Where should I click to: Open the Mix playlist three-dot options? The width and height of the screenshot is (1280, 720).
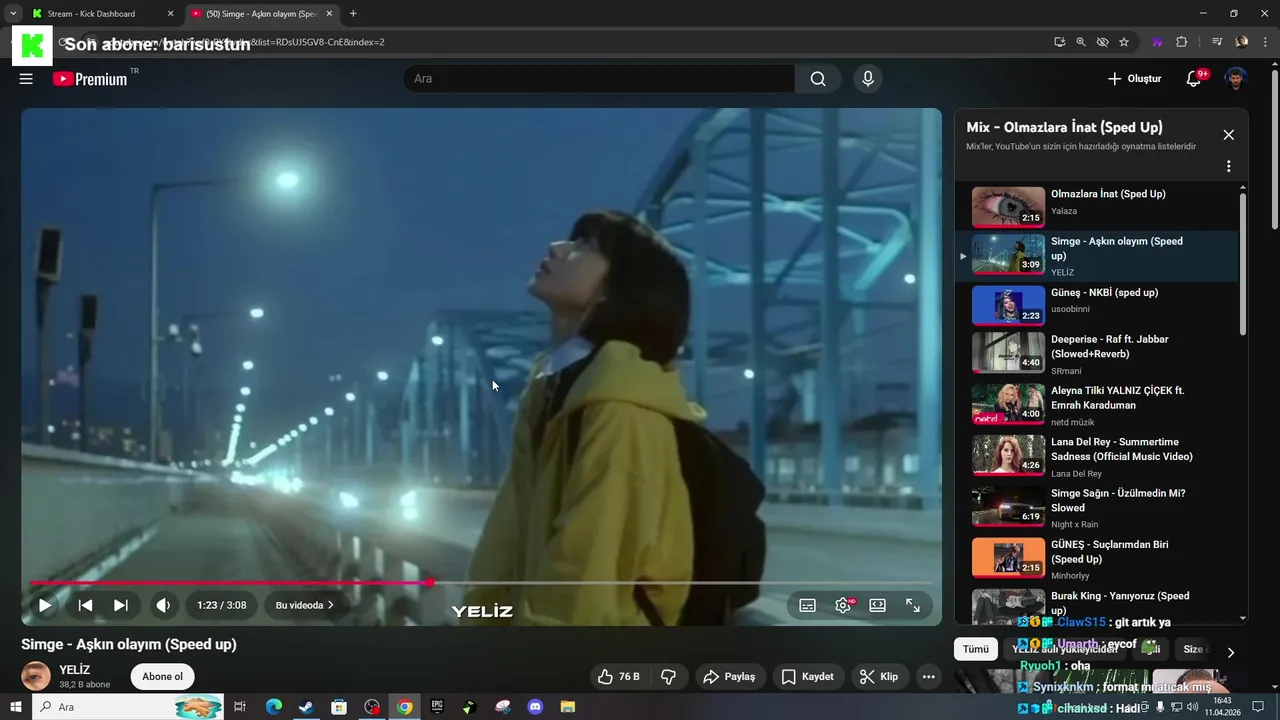1229,166
